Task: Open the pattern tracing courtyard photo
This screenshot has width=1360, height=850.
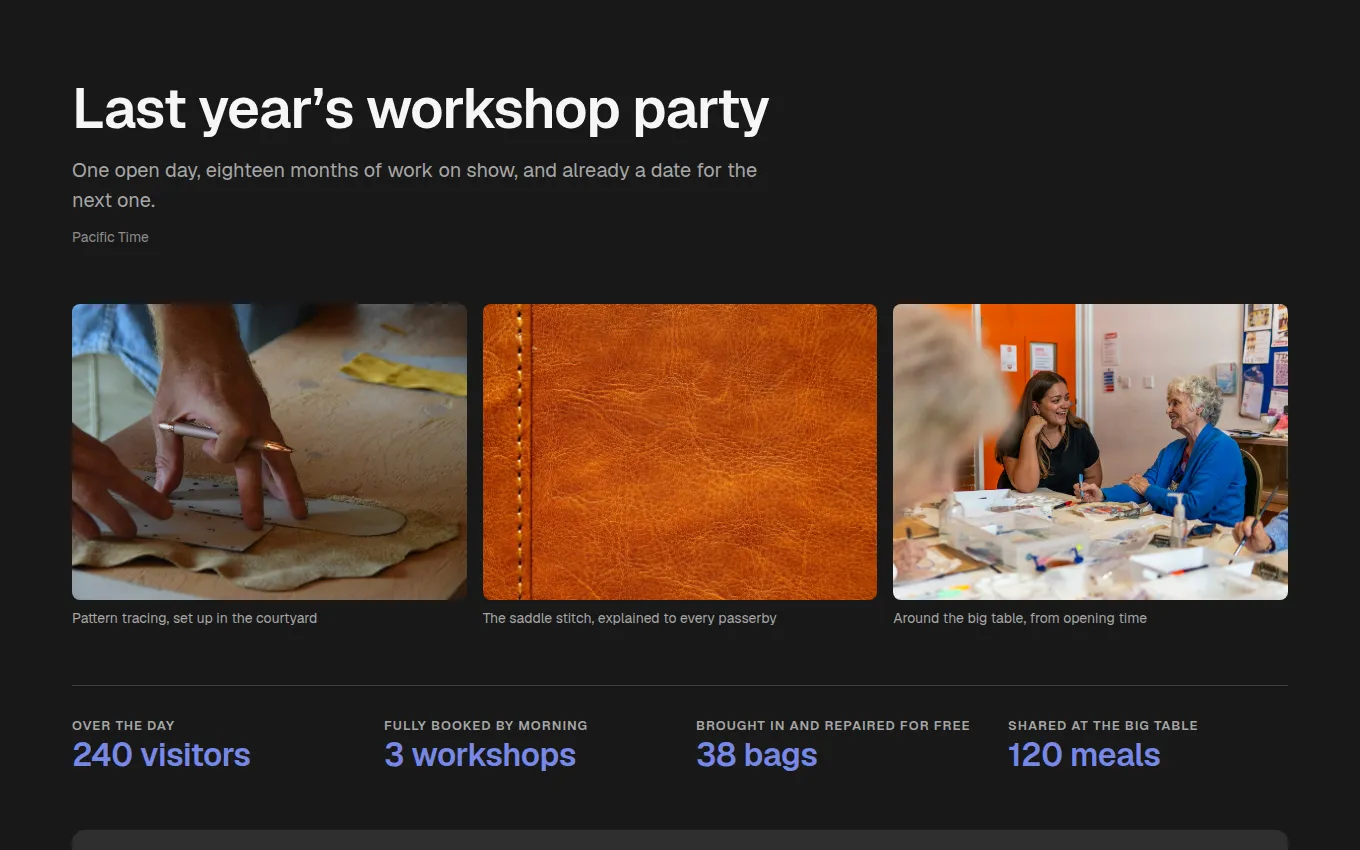Action: pos(269,452)
